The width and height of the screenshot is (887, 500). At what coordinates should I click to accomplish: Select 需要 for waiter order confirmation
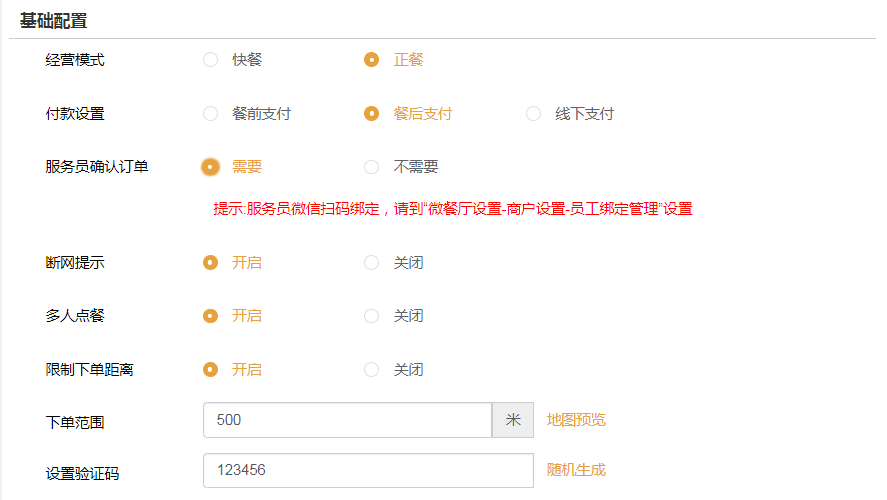210,167
